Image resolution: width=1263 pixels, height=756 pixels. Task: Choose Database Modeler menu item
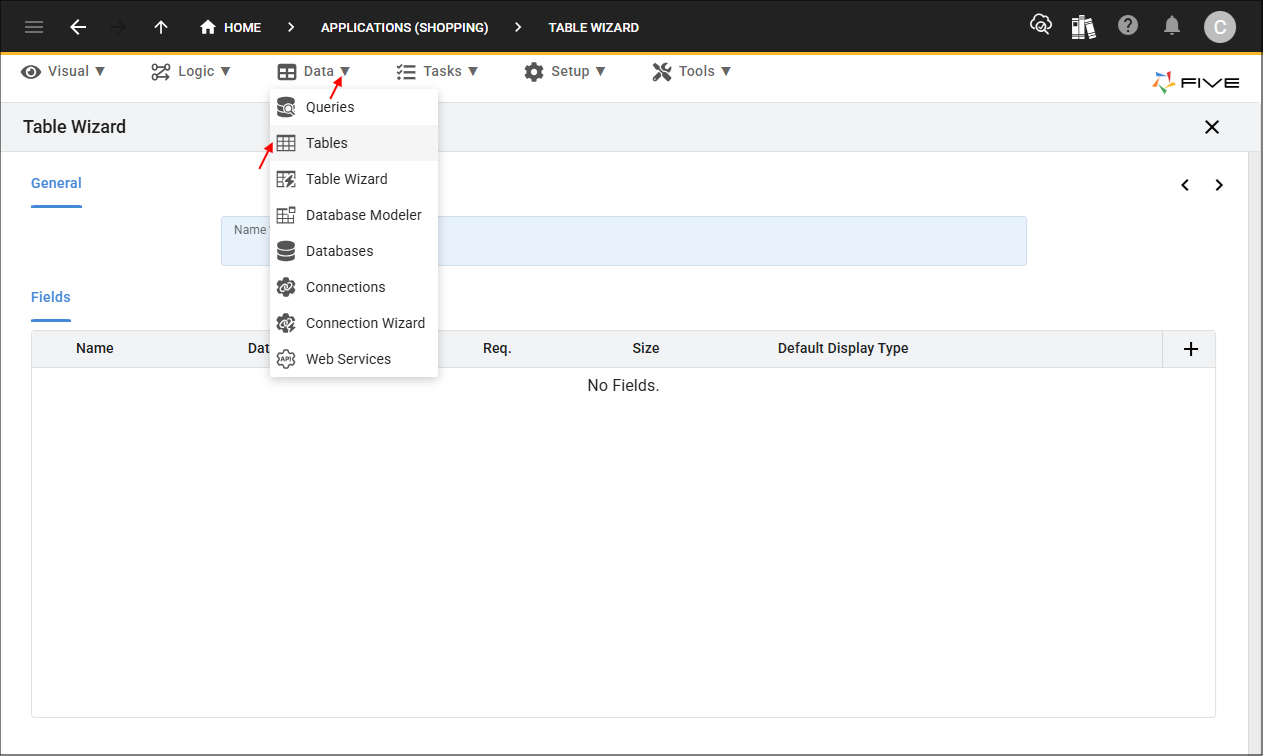tap(363, 215)
